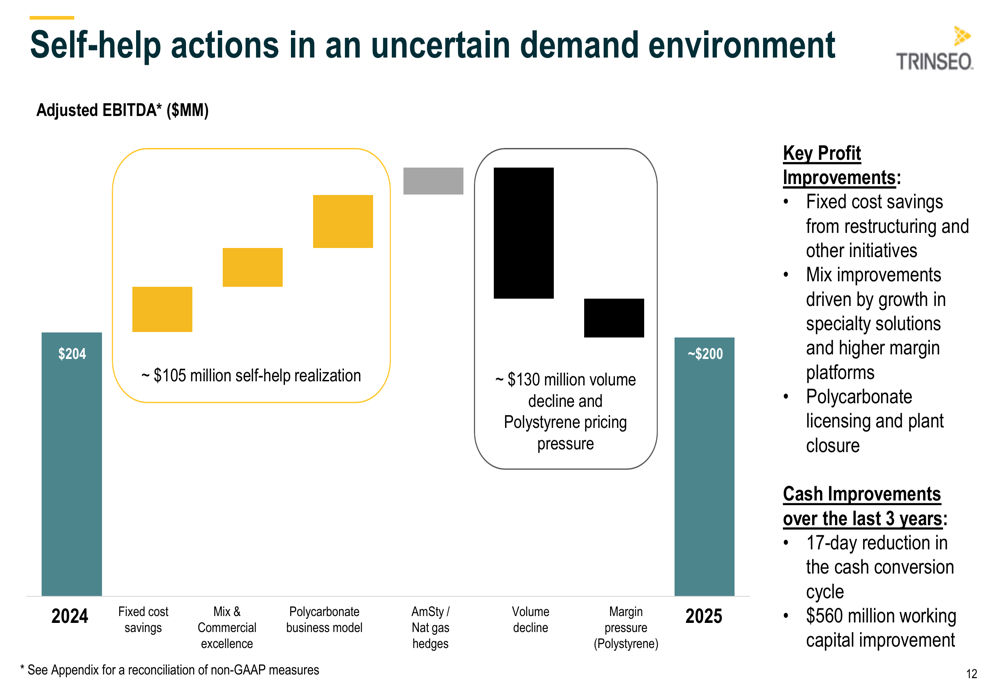Select the gray AmSty / Nat gas hedges bar

click(x=433, y=181)
